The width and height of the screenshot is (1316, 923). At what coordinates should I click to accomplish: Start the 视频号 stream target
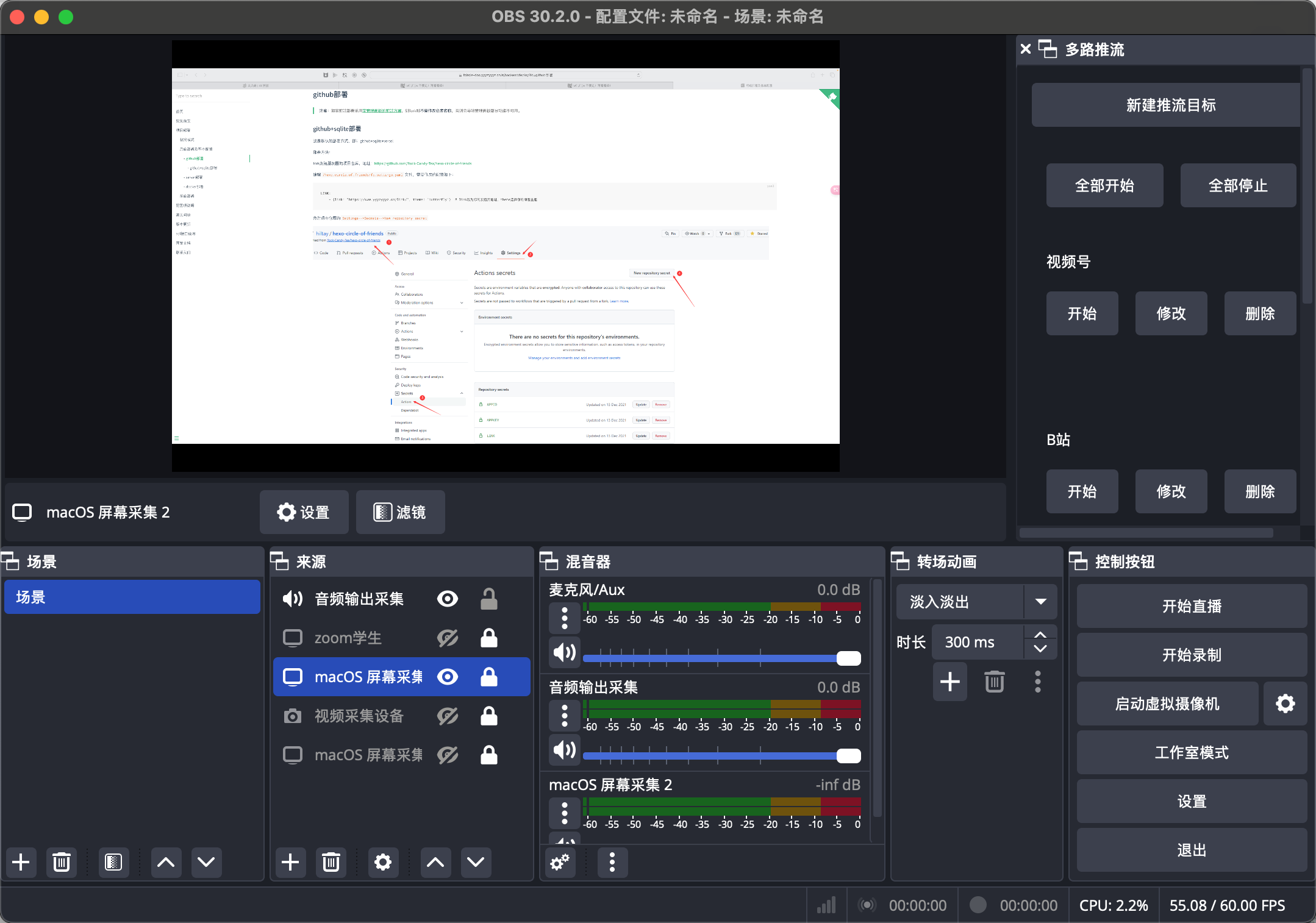coord(1082,313)
